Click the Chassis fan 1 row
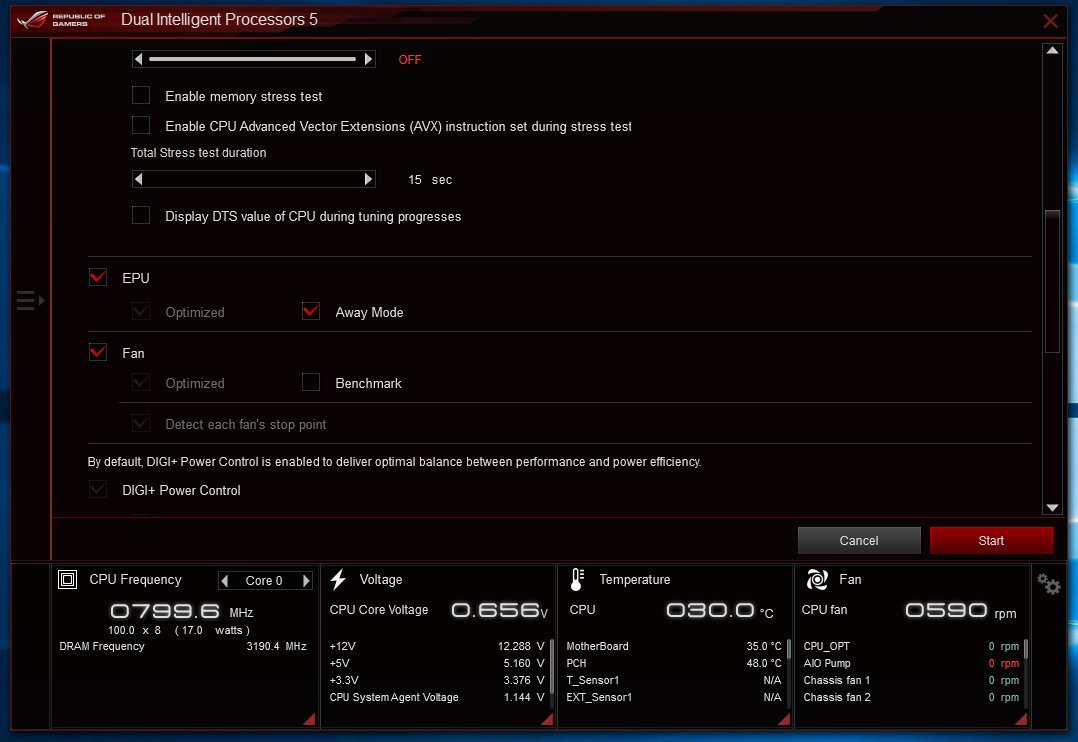Screen dimensions: 1078x742 tap(911, 680)
